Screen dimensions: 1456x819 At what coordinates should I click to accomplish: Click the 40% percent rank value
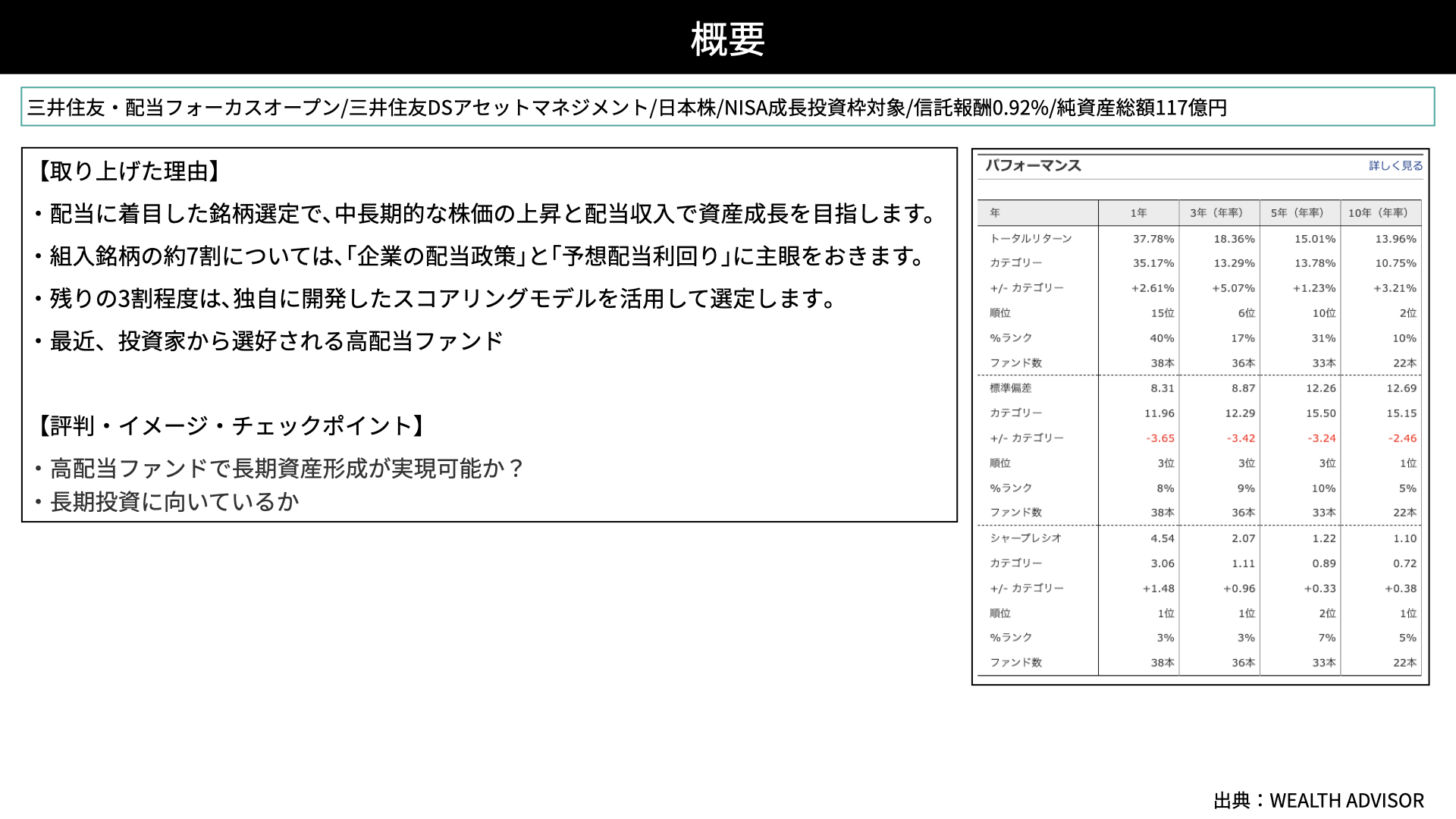[1162, 338]
